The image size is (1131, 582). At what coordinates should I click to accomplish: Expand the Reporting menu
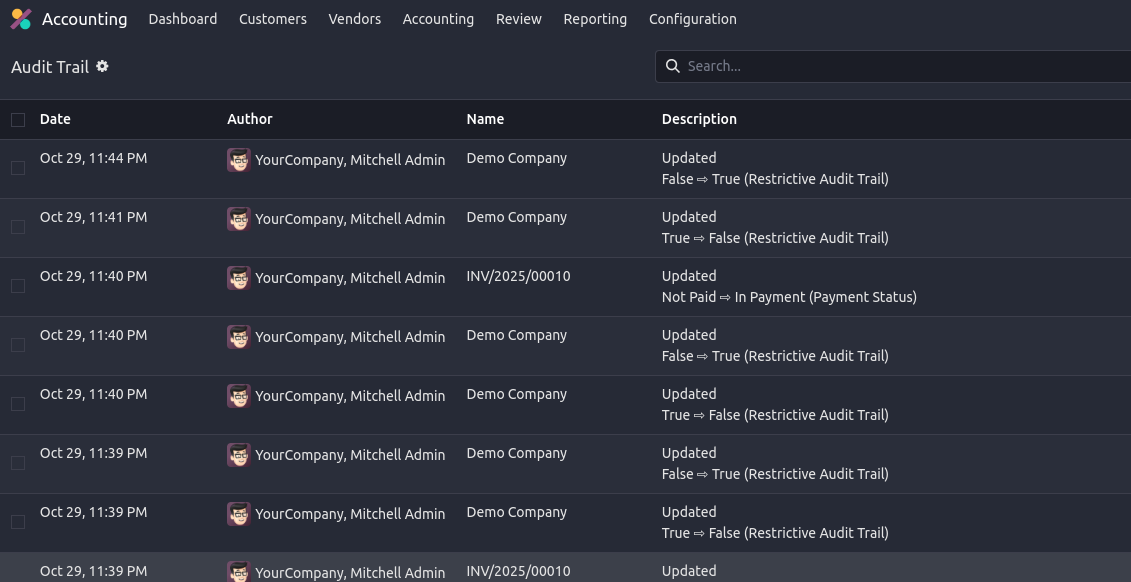click(595, 19)
